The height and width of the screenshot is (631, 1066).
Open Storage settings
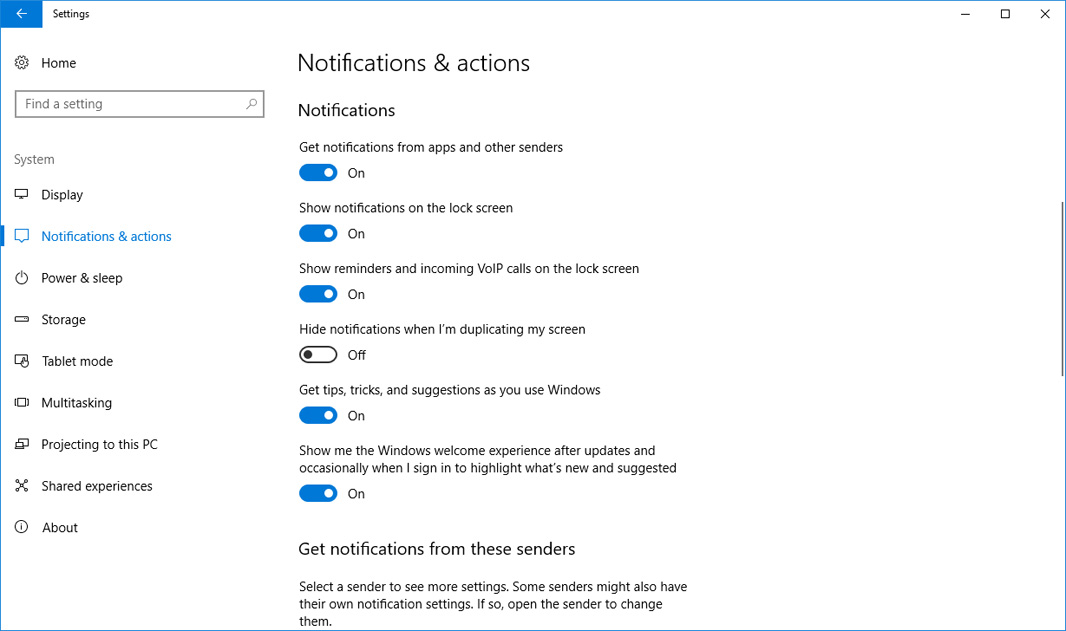pyautogui.click(x=63, y=320)
